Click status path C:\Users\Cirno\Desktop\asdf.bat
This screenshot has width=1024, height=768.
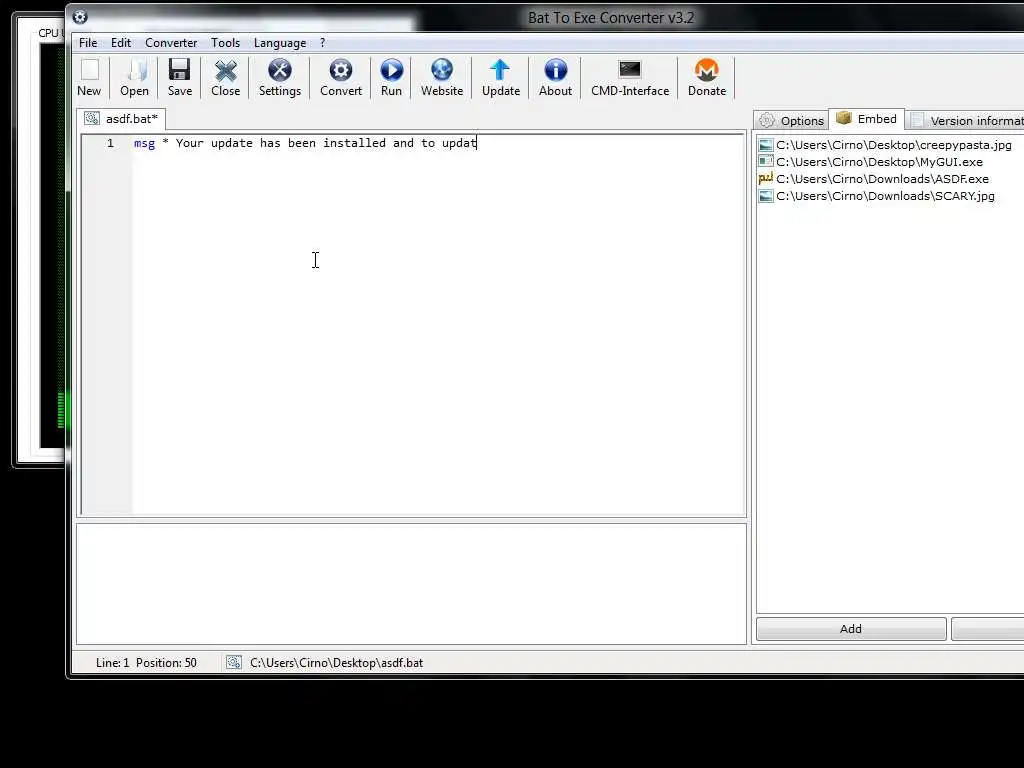(x=336, y=662)
